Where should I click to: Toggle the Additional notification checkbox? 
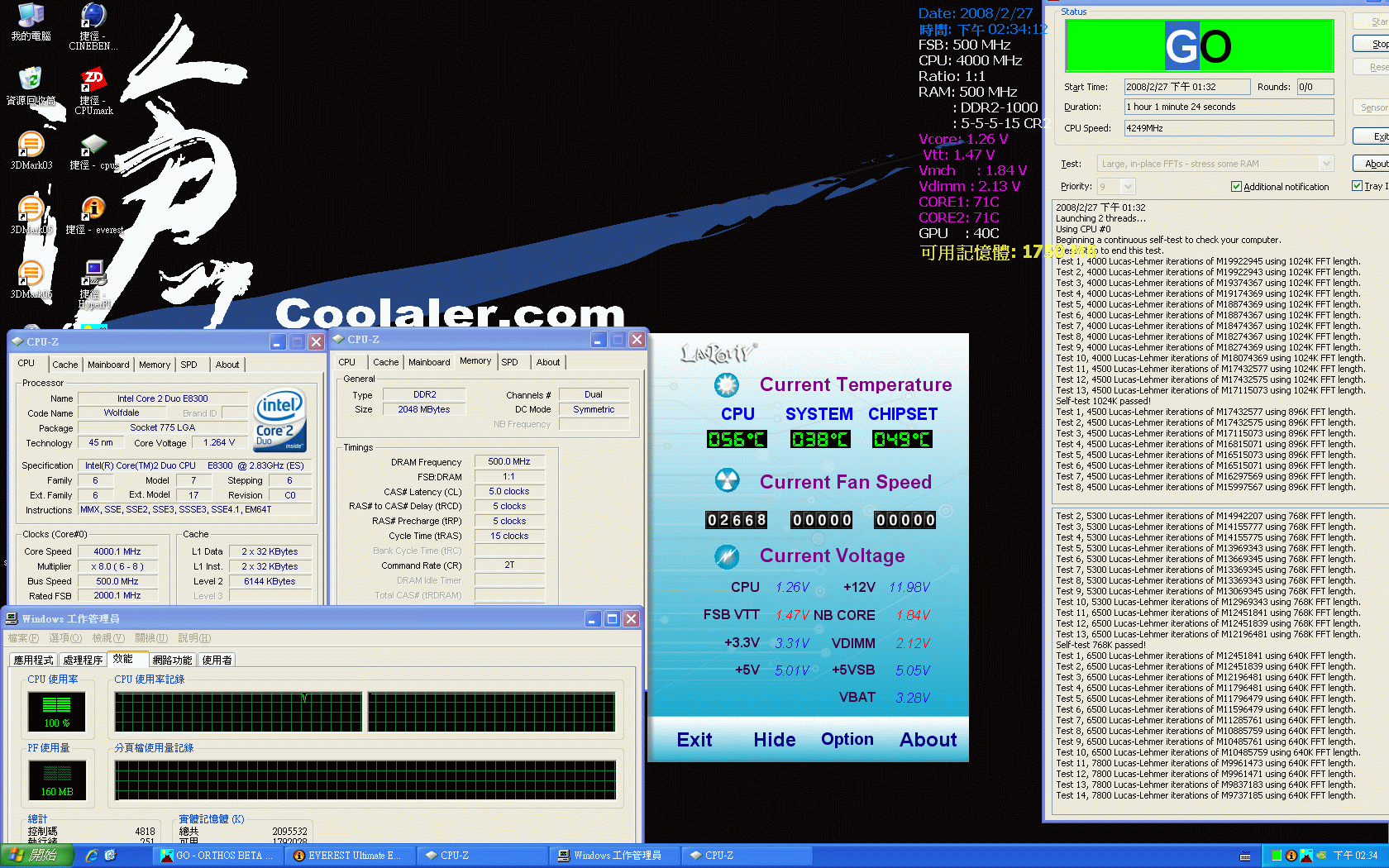click(x=1236, y=187)
